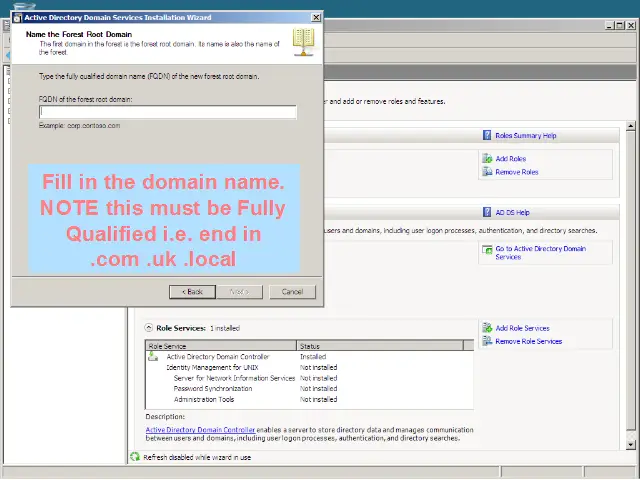Click the Add Role Services icon

click(x=487, y=327)
